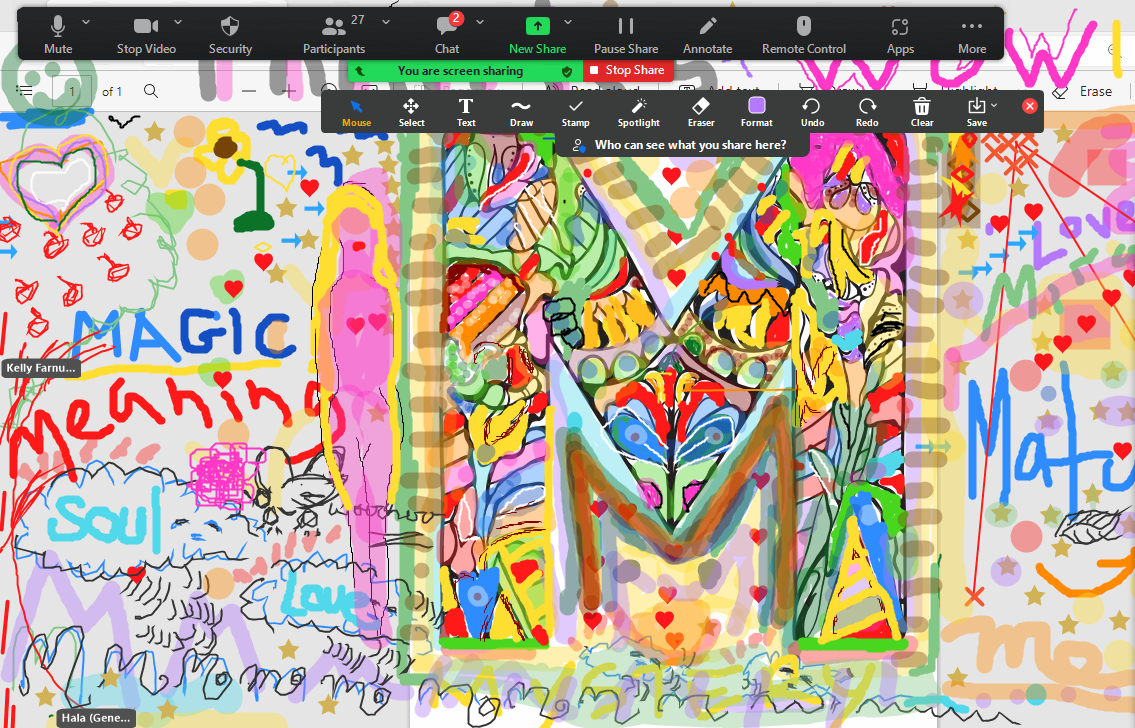Click the red Stop Share button
Screen dimensions: 1135x728
tap(627, 71)
